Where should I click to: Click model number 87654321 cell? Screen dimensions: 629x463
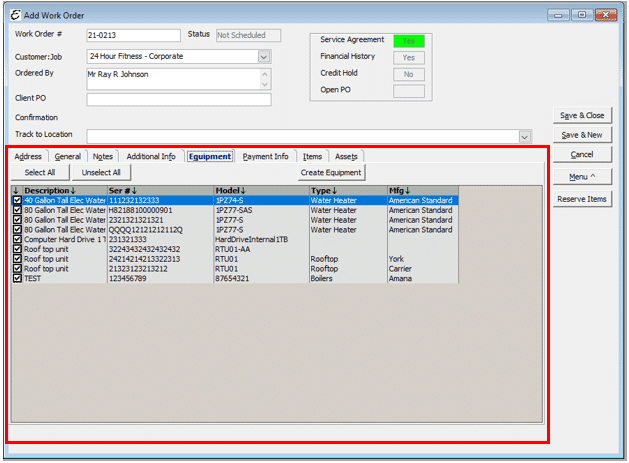(261, 278)
